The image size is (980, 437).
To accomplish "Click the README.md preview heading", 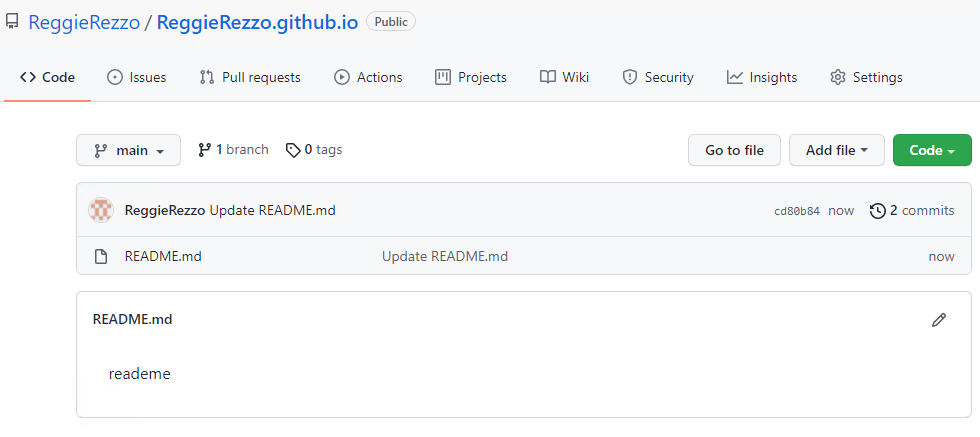I will (132, 319).
